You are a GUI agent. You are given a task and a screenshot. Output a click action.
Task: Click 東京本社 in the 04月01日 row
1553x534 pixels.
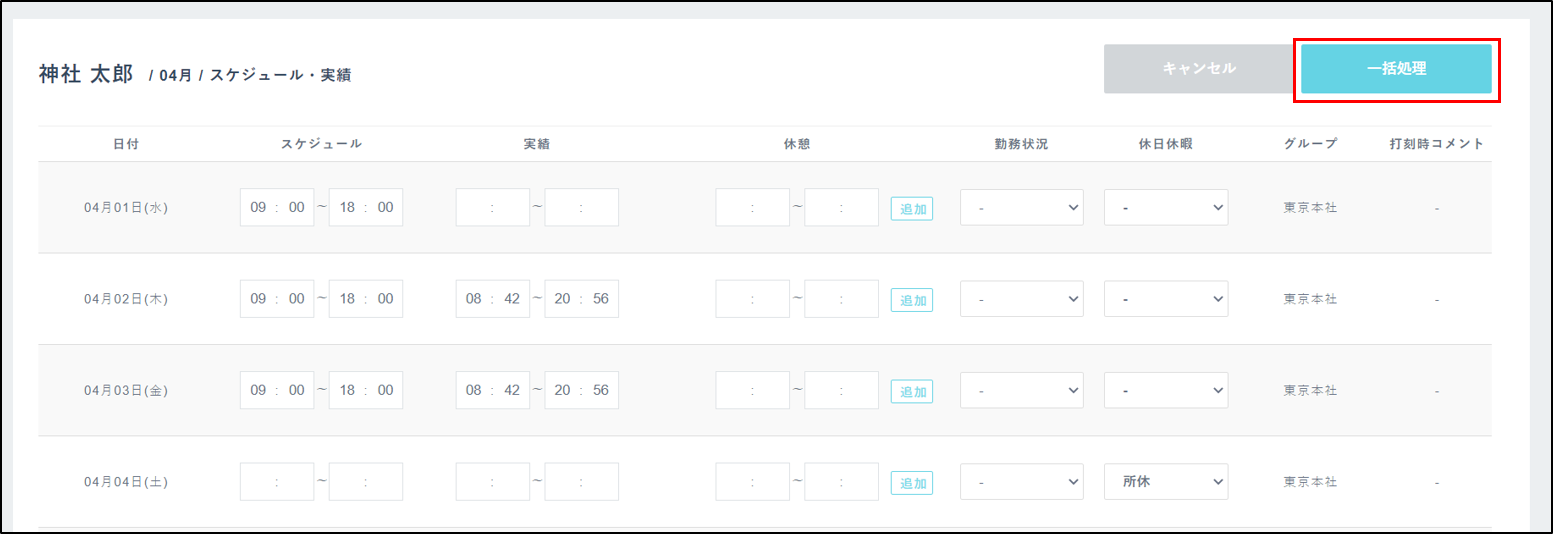pyautogui.click(x=1310, y=208)
